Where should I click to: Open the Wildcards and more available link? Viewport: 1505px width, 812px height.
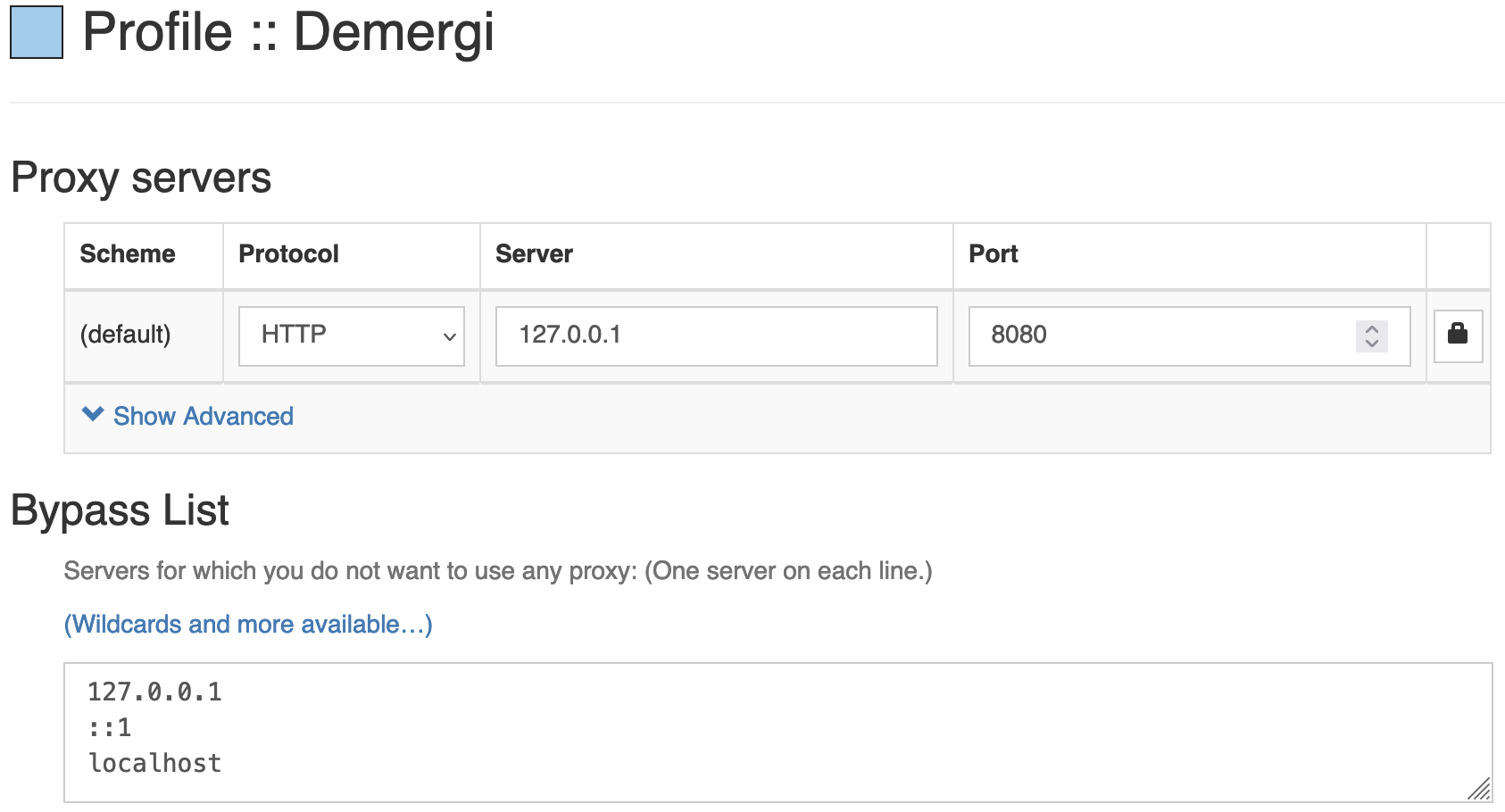click(248, 624)
